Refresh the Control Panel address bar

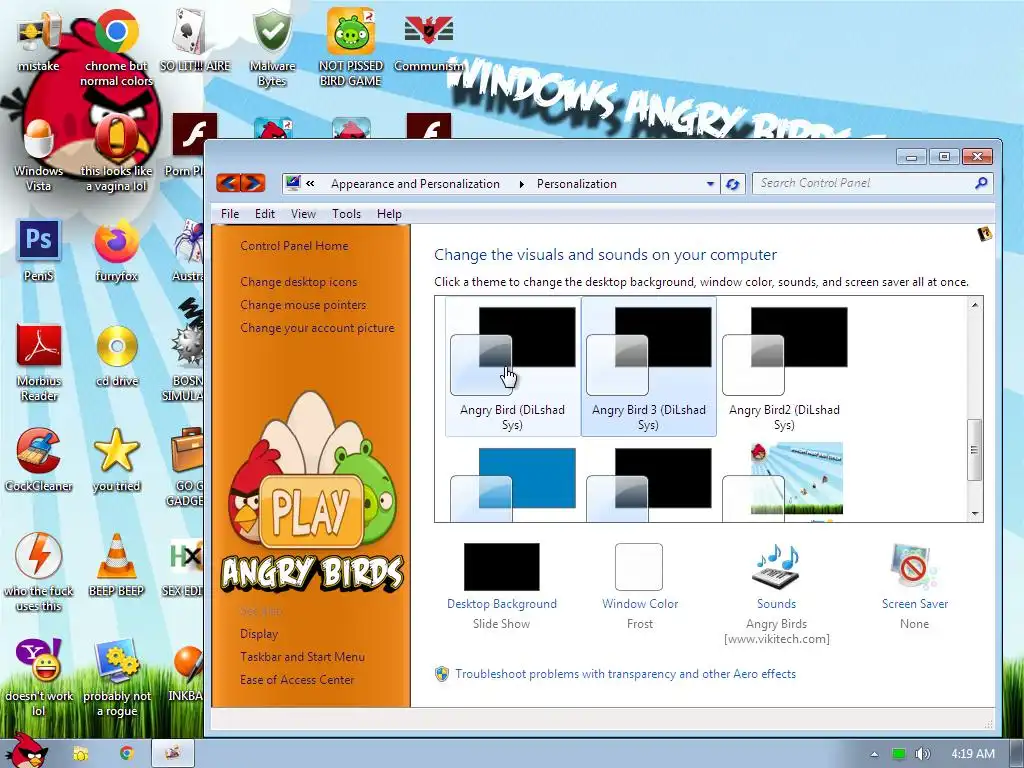(733, 184)
